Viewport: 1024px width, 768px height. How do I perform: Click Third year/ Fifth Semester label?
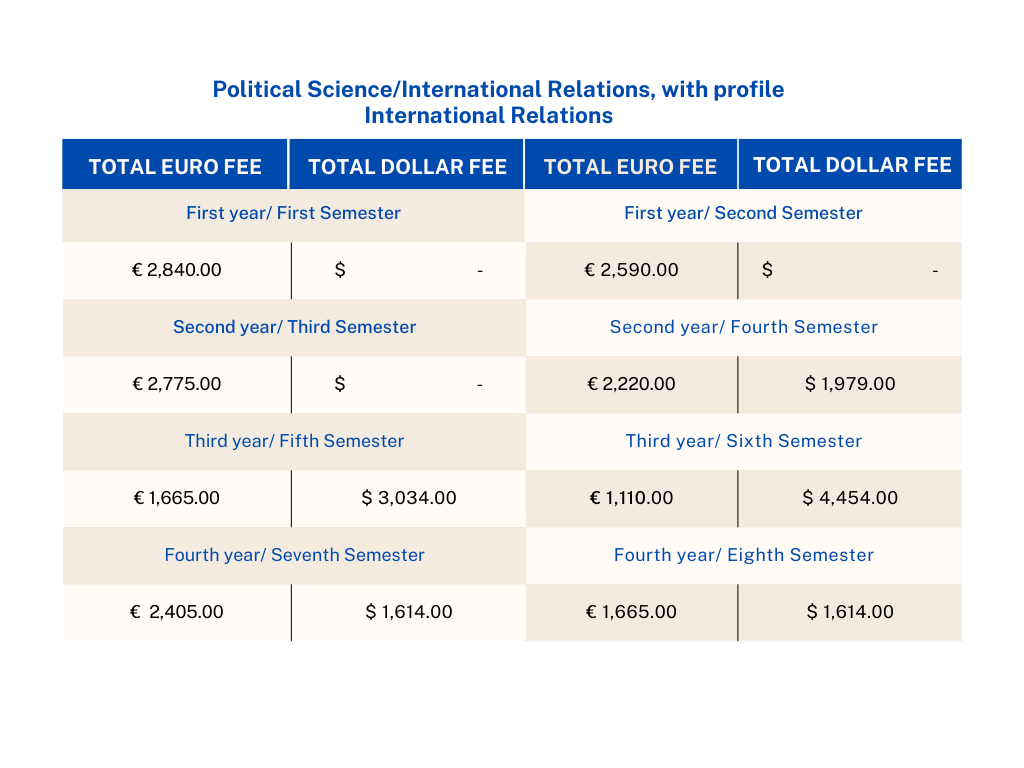coord(294,441)
